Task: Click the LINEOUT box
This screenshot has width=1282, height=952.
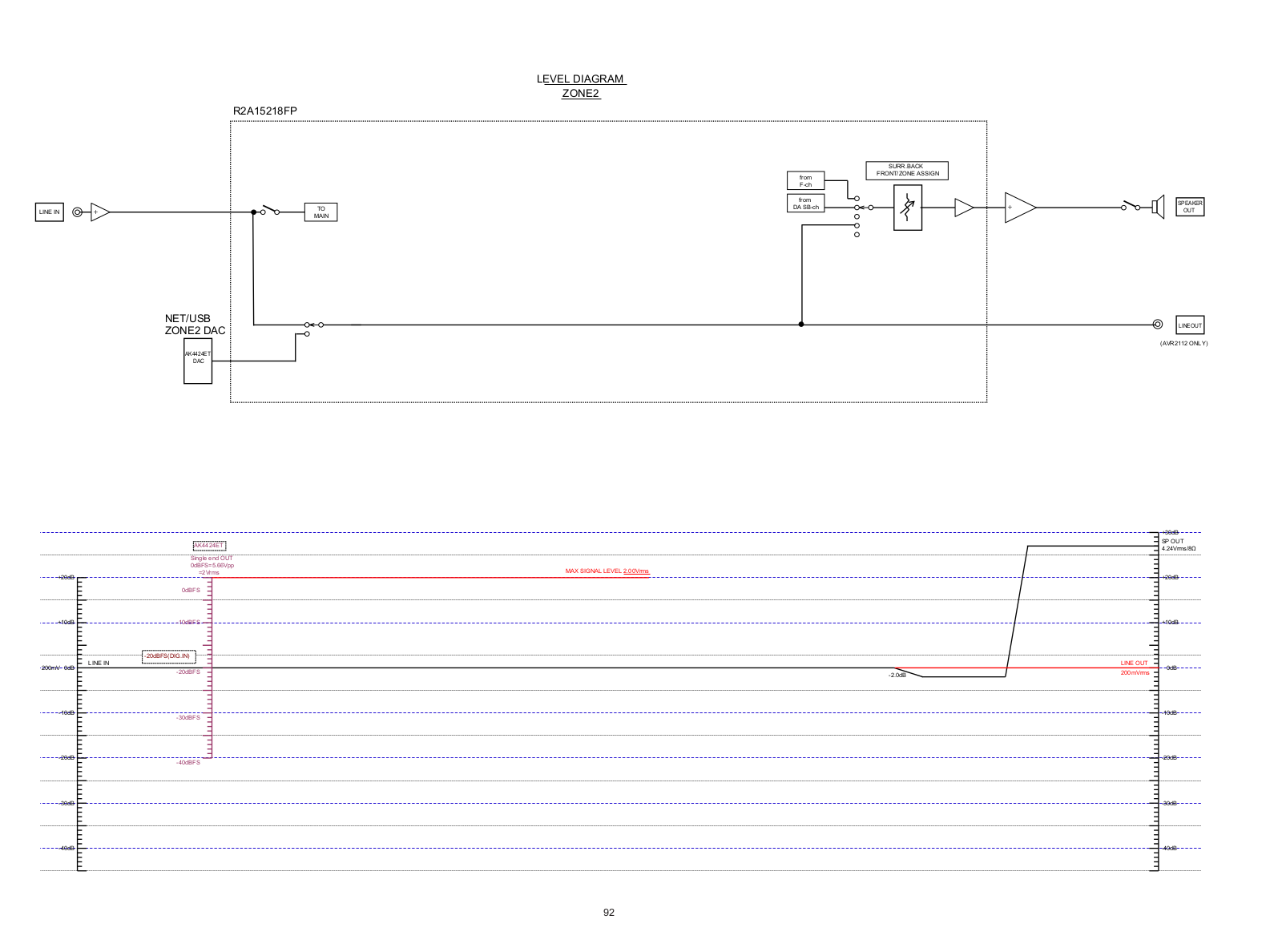Action: point(1190,325)
